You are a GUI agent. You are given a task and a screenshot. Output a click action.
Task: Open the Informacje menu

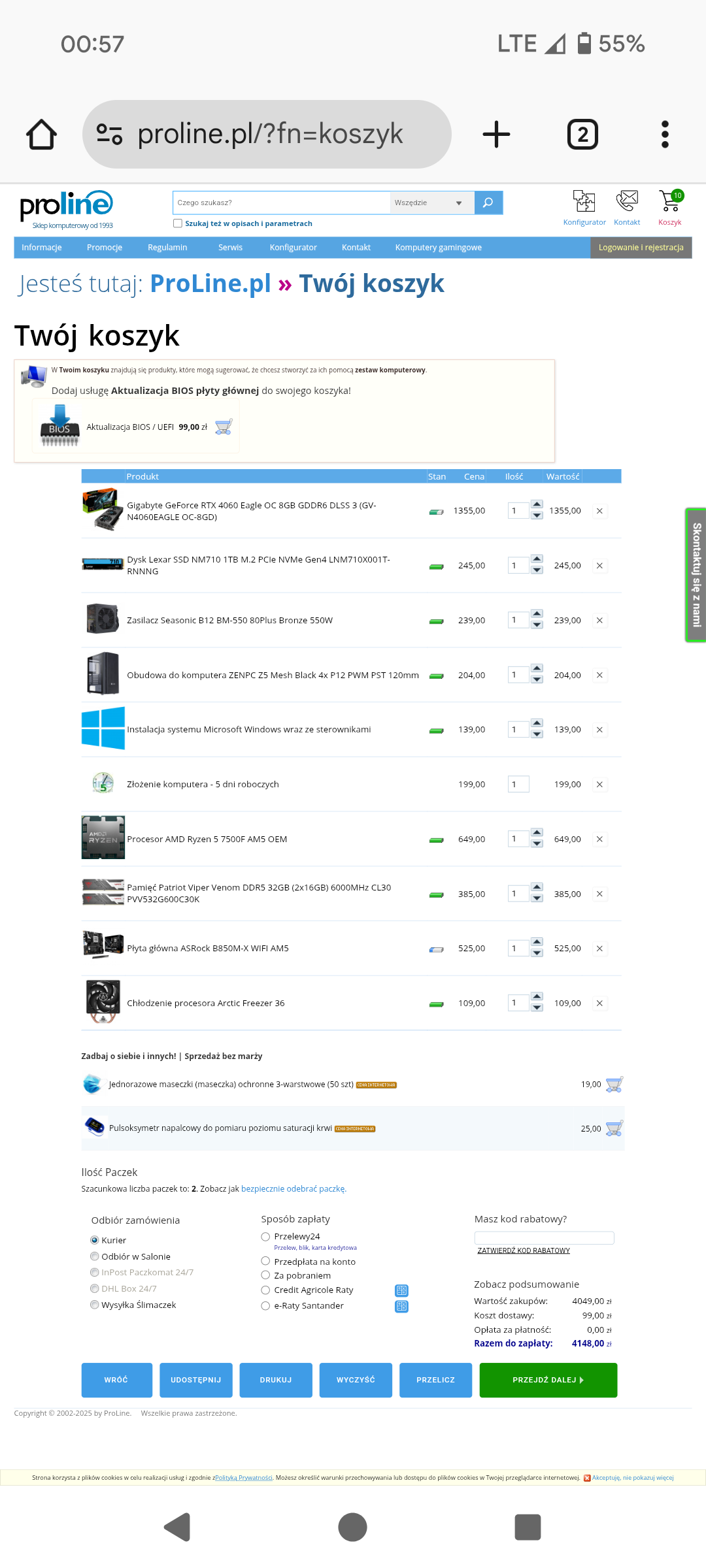click(x=42, y=248)
